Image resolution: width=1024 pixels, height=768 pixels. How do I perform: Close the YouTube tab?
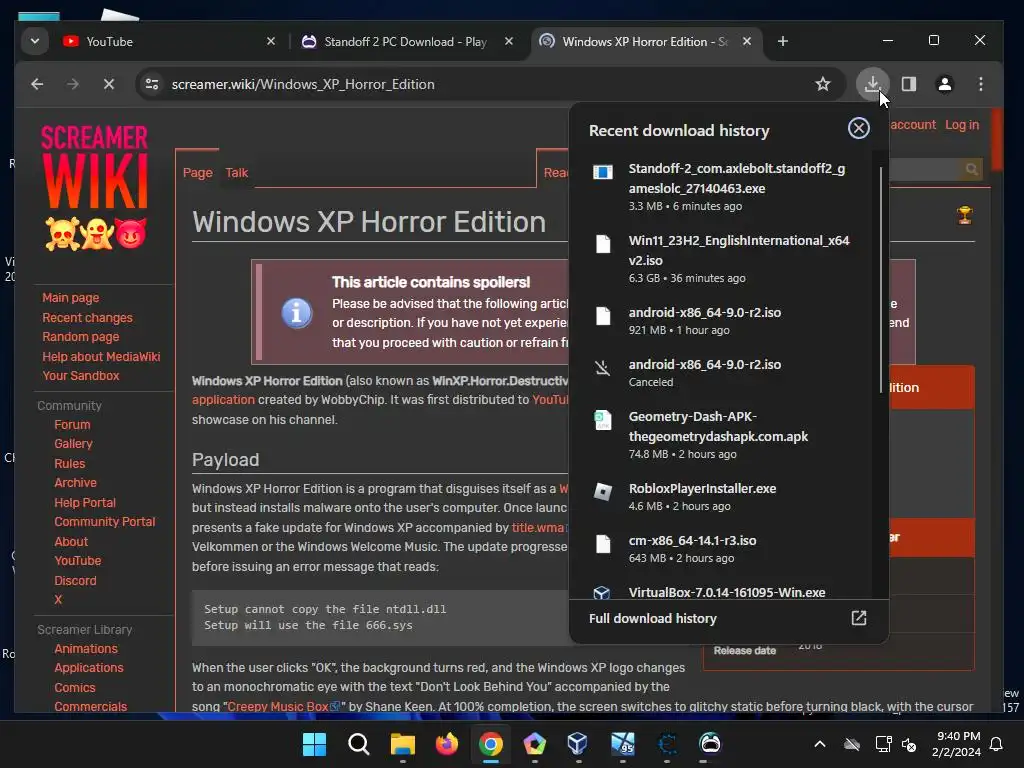271,41
